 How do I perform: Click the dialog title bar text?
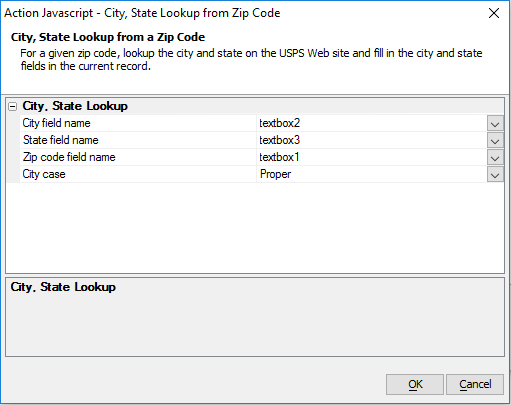[142, 13]
